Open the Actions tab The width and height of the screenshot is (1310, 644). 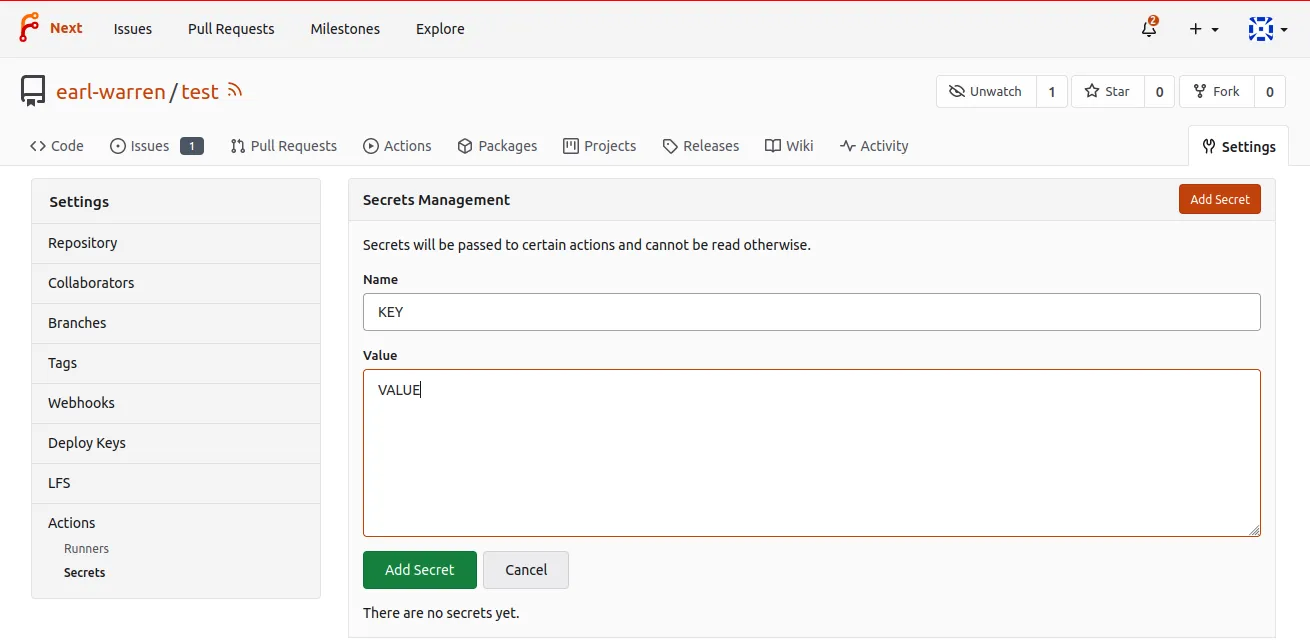click(397, 146)
